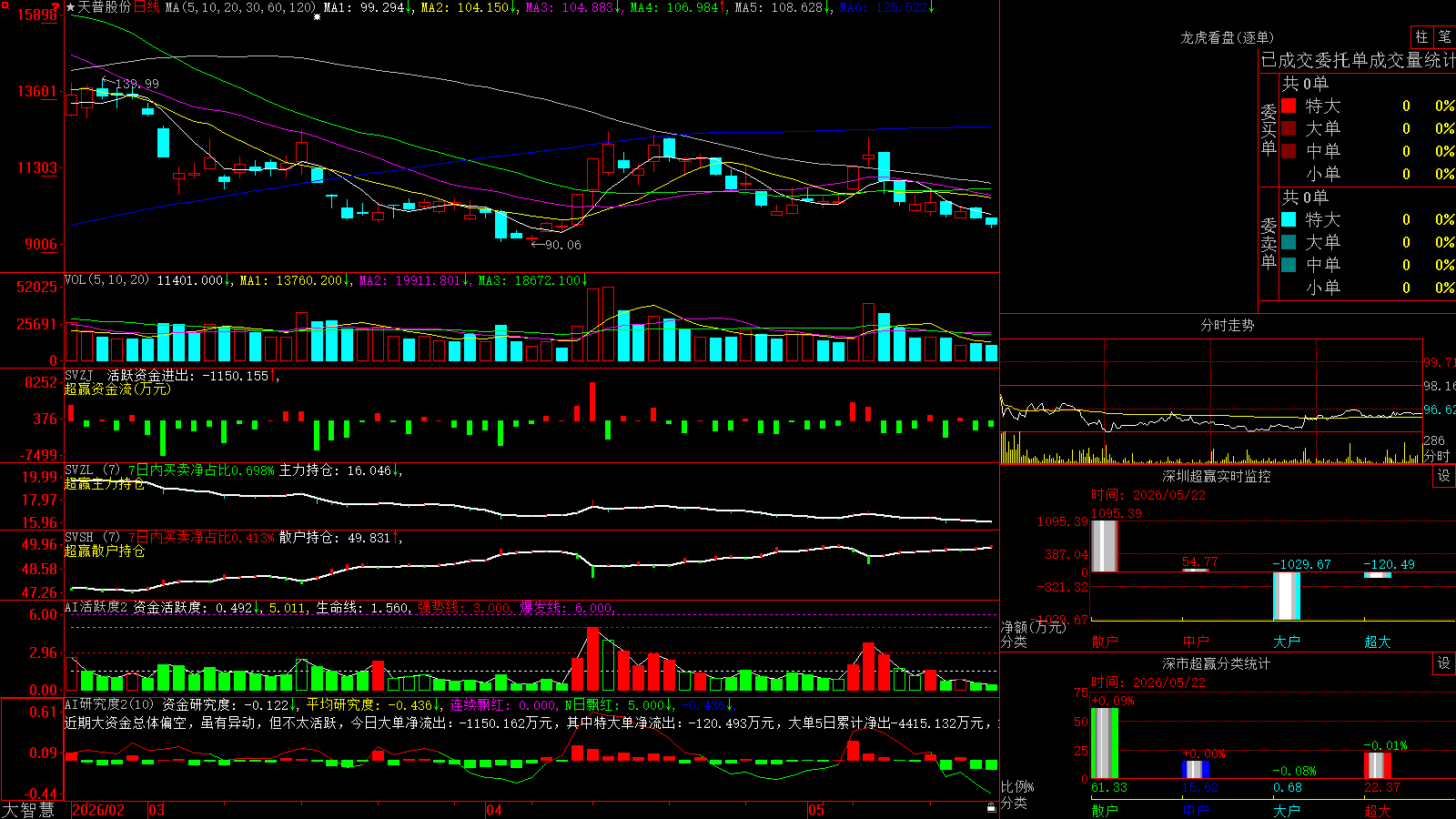1456x819 pixels.
Task: Click the 大智慧 label at bottom-left
Action: (28, 810)
